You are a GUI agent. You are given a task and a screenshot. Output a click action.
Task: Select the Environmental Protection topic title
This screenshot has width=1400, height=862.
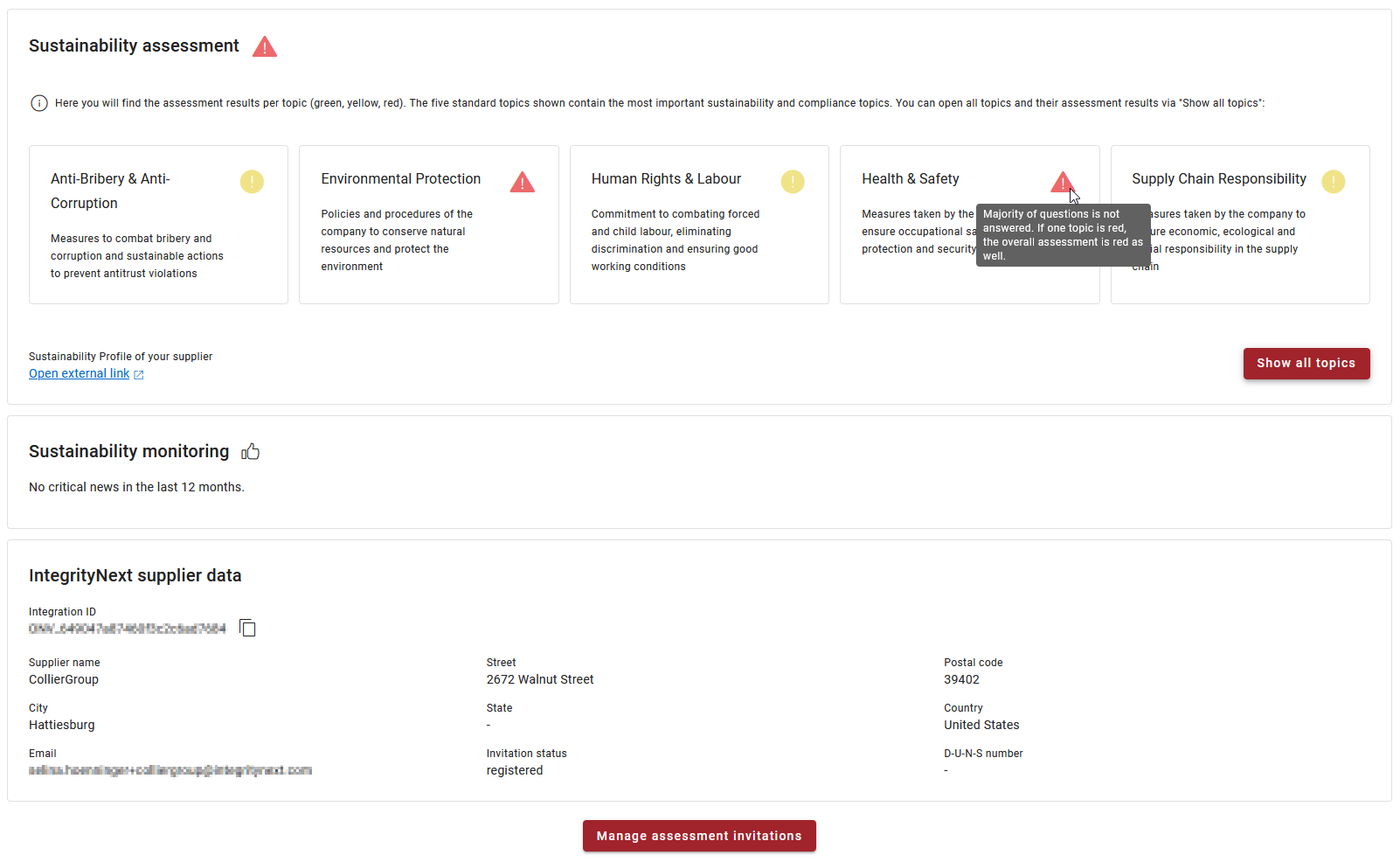tap(400, 178)
